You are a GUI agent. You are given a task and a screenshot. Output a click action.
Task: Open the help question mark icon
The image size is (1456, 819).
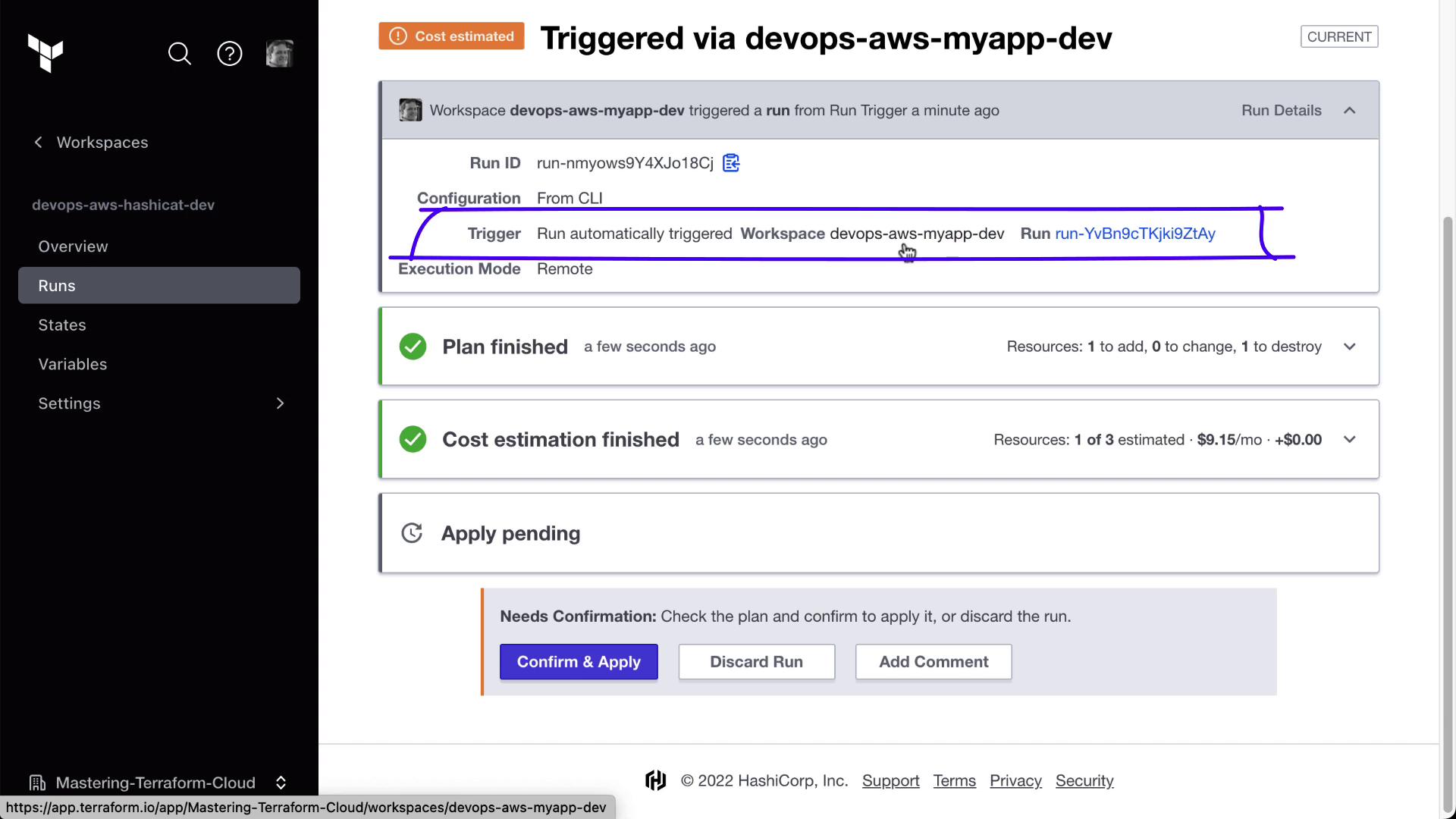pos(230,54)
